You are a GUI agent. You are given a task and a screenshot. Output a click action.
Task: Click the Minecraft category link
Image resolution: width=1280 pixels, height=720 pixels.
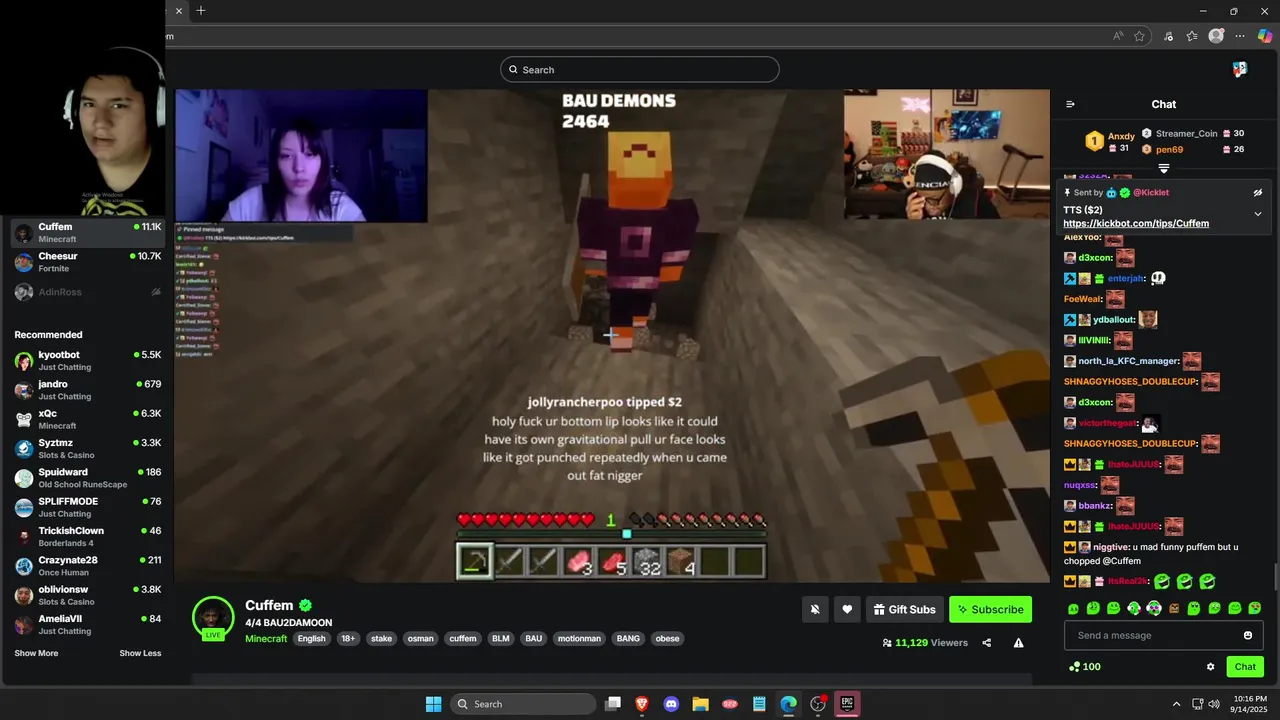click(266, 638)
